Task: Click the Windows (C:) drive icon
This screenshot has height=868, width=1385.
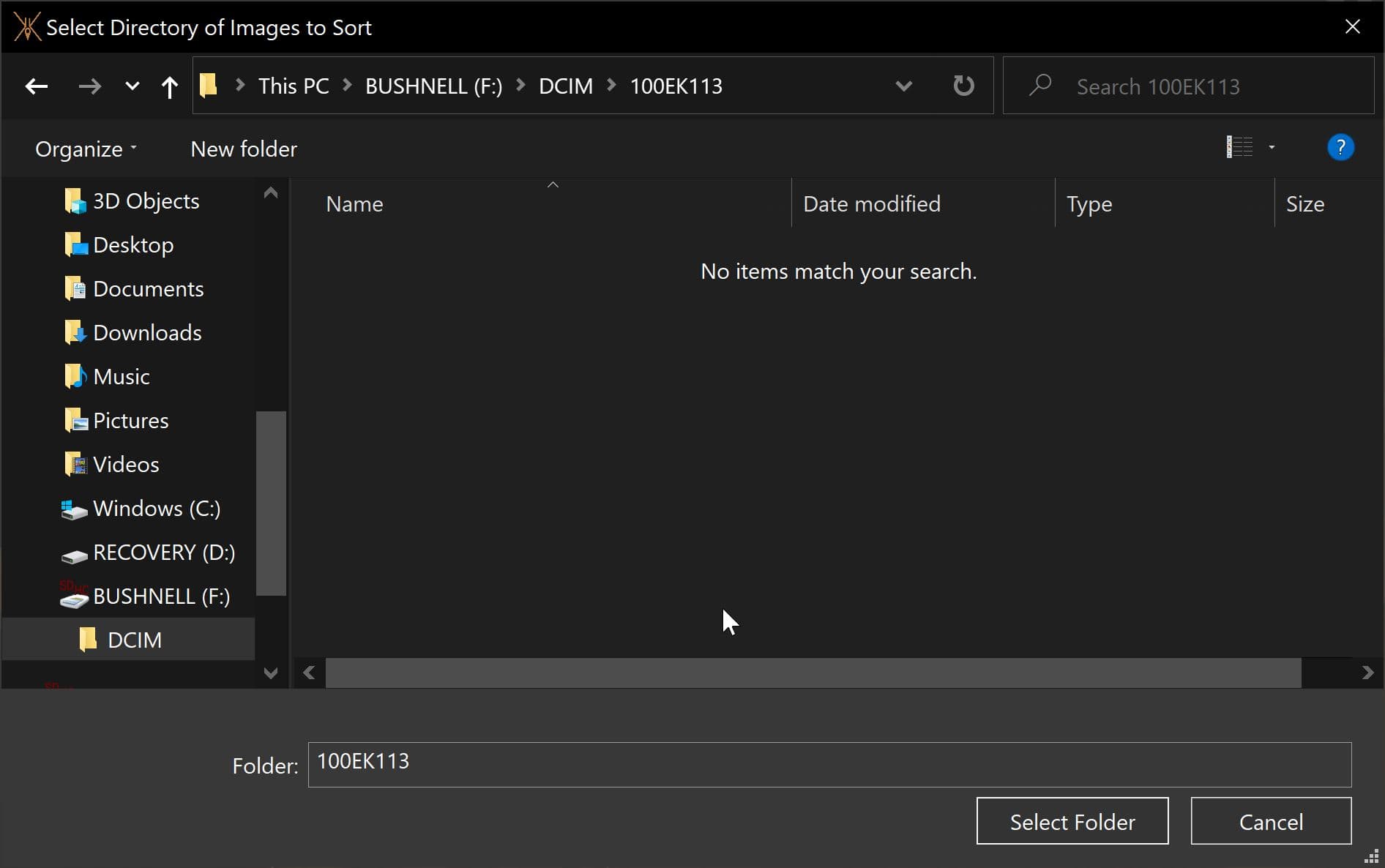Action: (74, 509)
